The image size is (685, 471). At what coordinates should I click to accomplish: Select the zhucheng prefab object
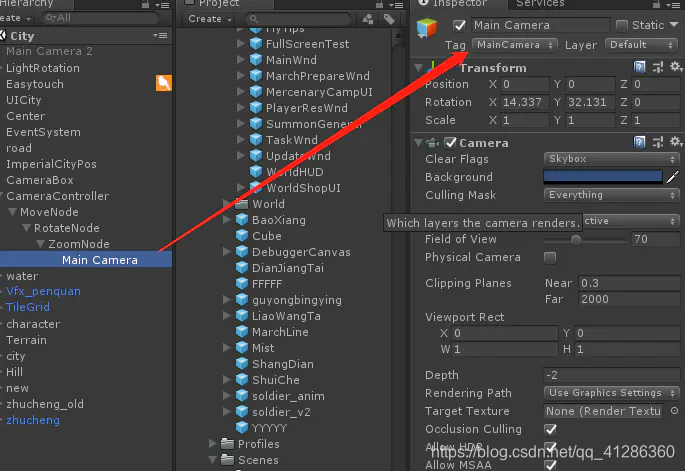point(33,420)
